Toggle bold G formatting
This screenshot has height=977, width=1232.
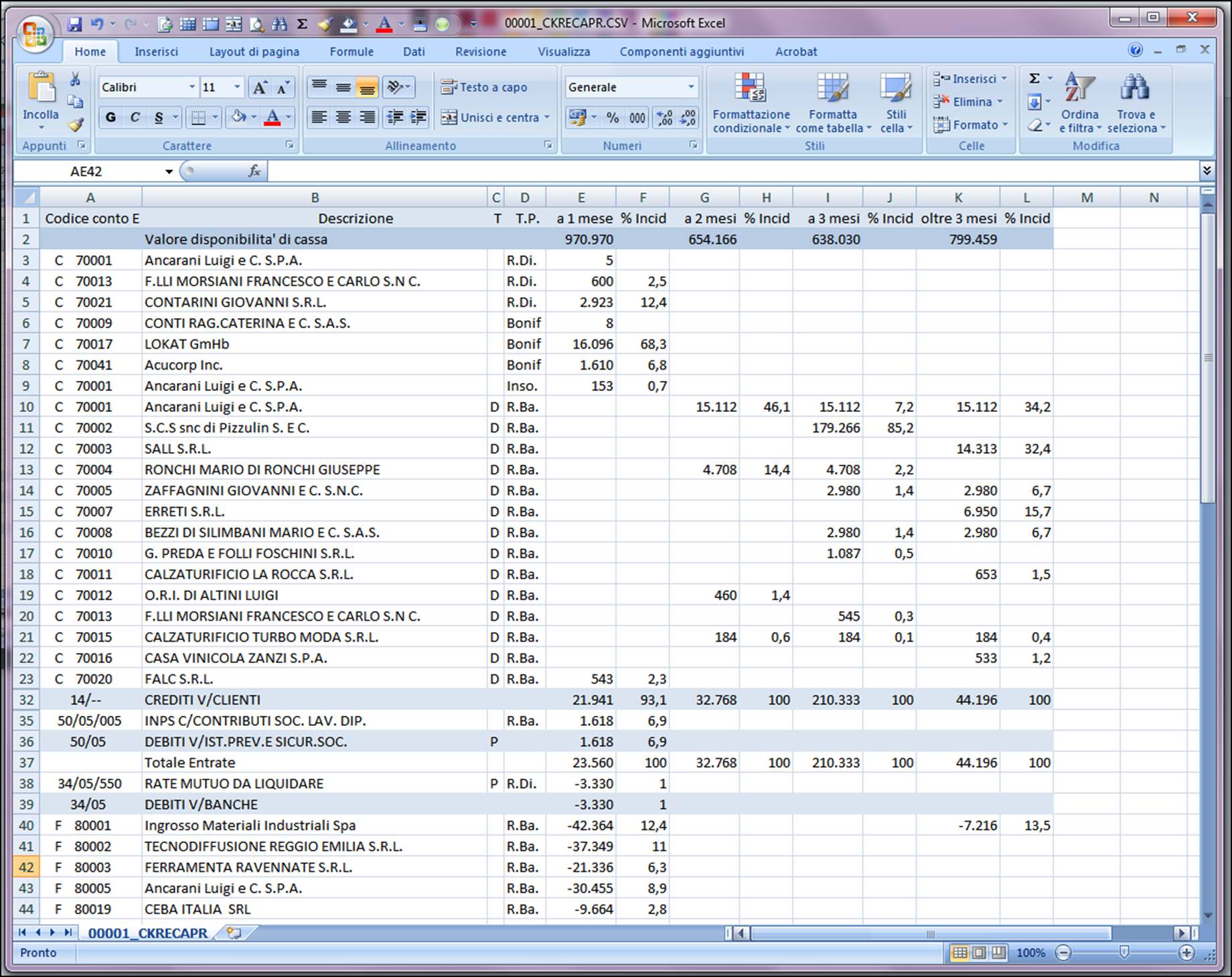click(110, 117)
